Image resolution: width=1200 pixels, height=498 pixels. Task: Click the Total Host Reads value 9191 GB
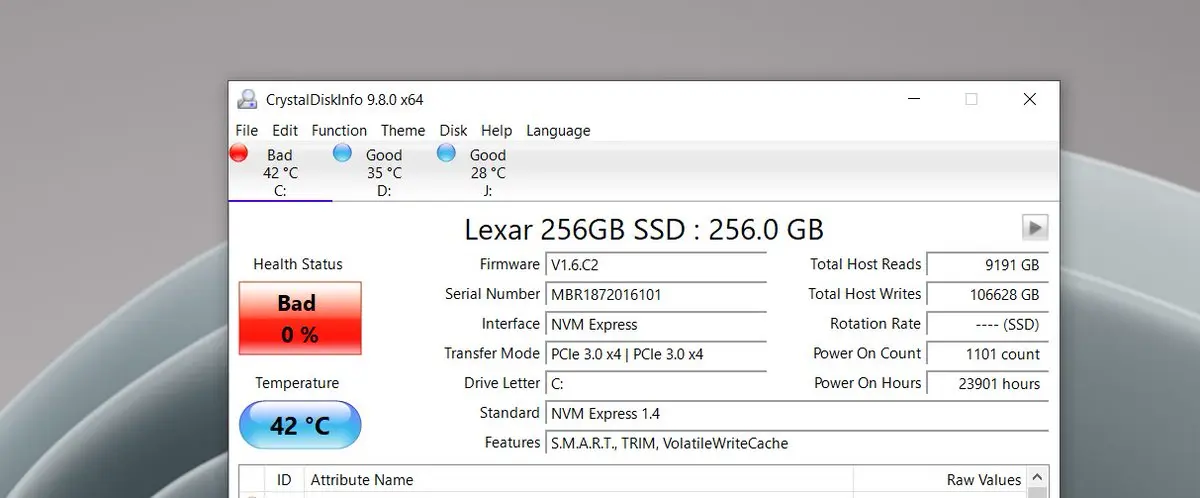tap(987, 264)
